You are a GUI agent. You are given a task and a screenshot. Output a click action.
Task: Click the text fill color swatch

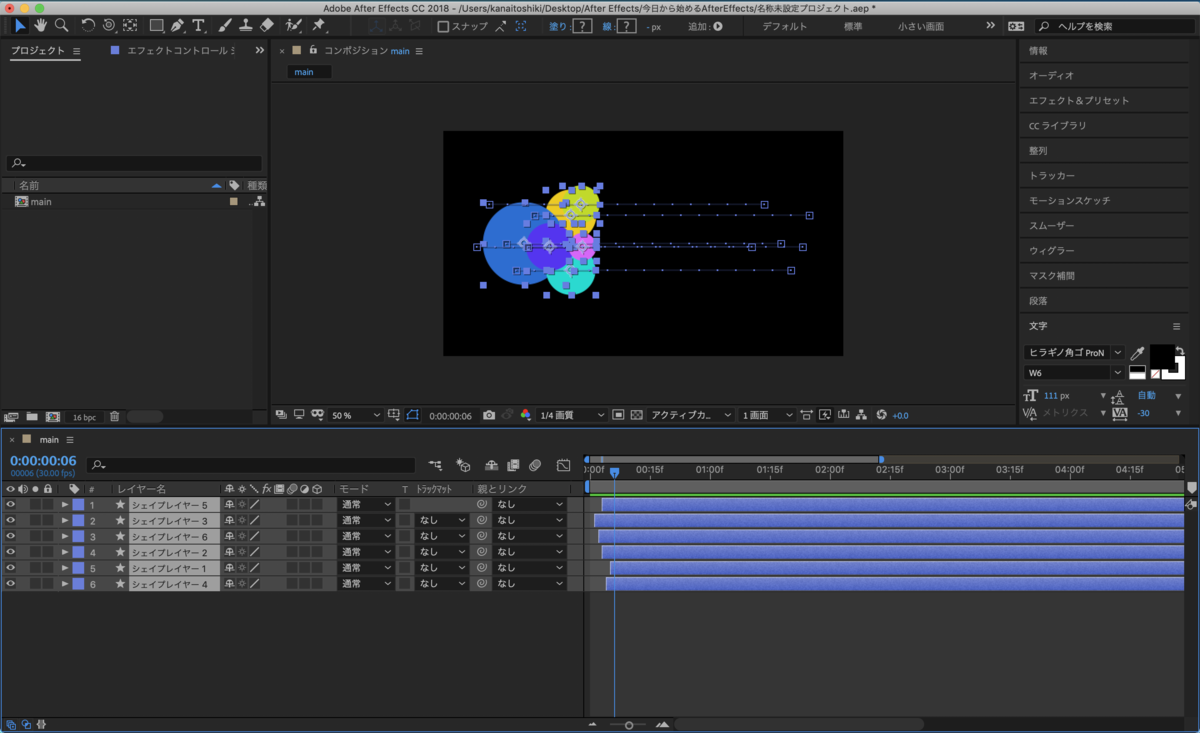tap(1161, 355)
